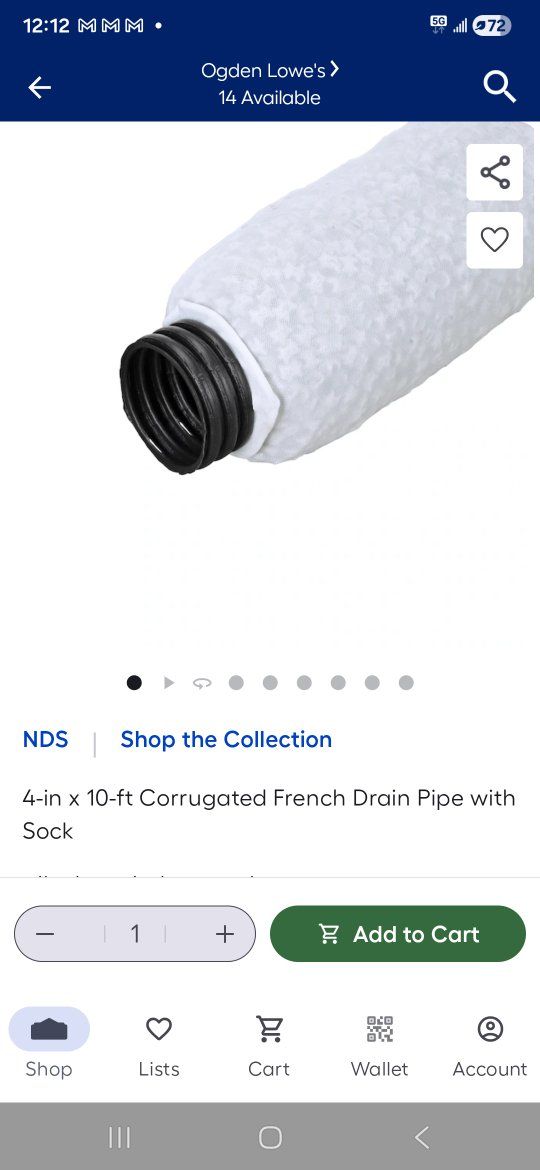The width and height of the screenshot is (540, 1170).
Task: Open the Wallet QR code tab
Action: (380, 1046)
